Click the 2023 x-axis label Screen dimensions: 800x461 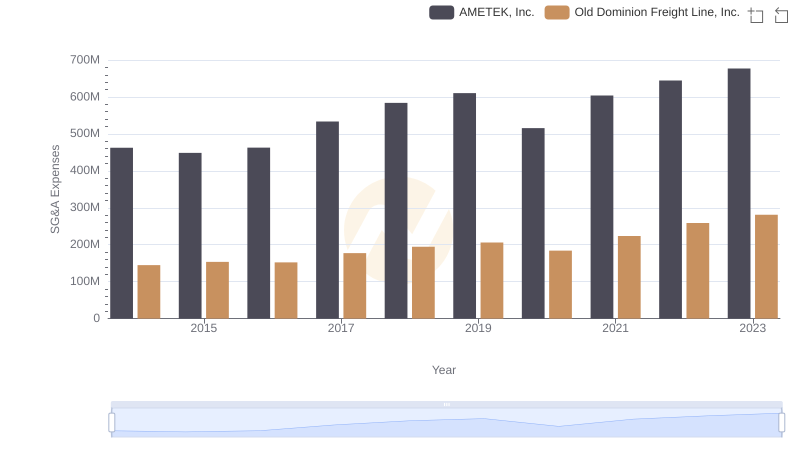click(x=753, y=328)
